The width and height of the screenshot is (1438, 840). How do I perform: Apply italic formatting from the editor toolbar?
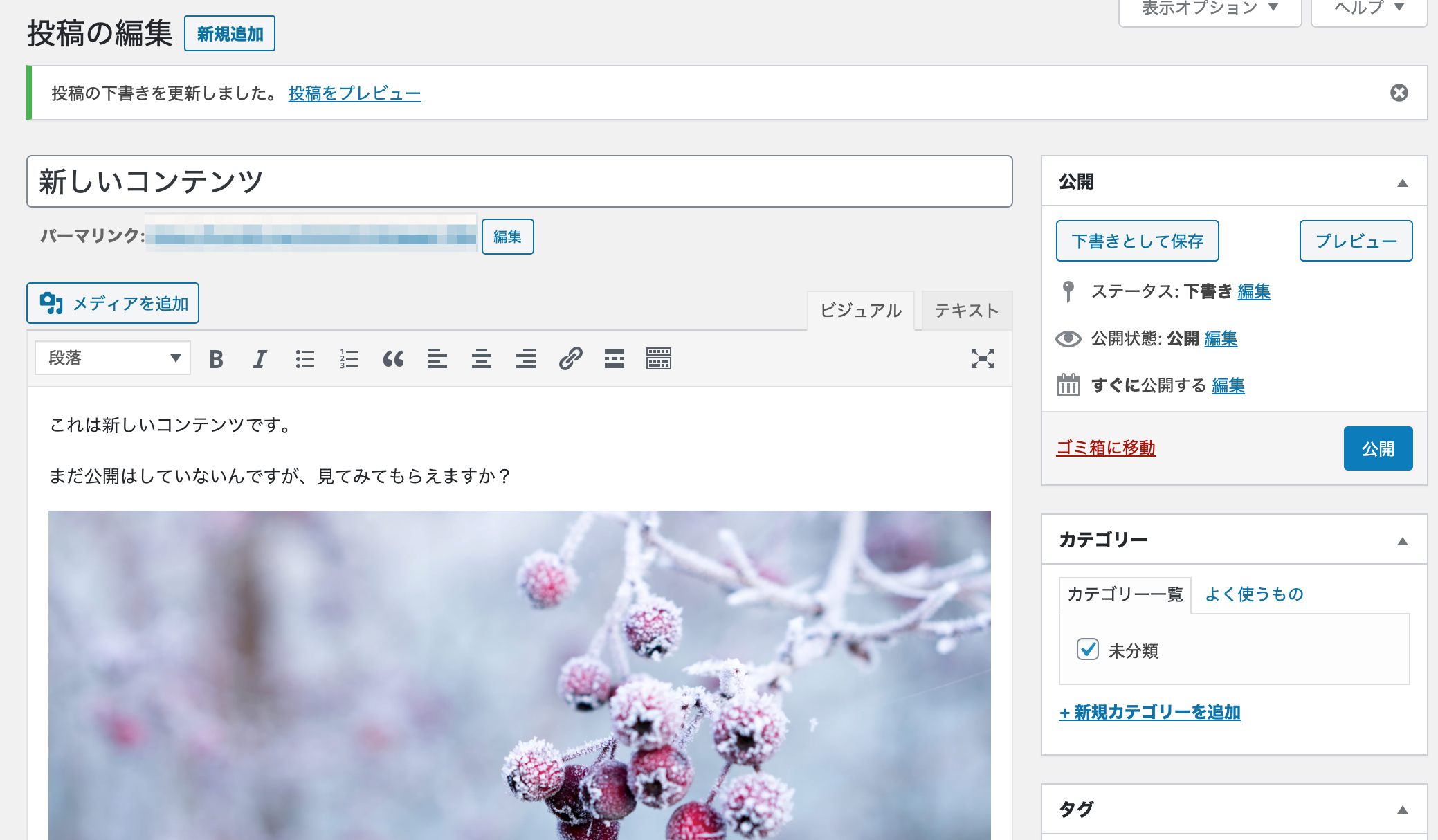pos(260,358)
